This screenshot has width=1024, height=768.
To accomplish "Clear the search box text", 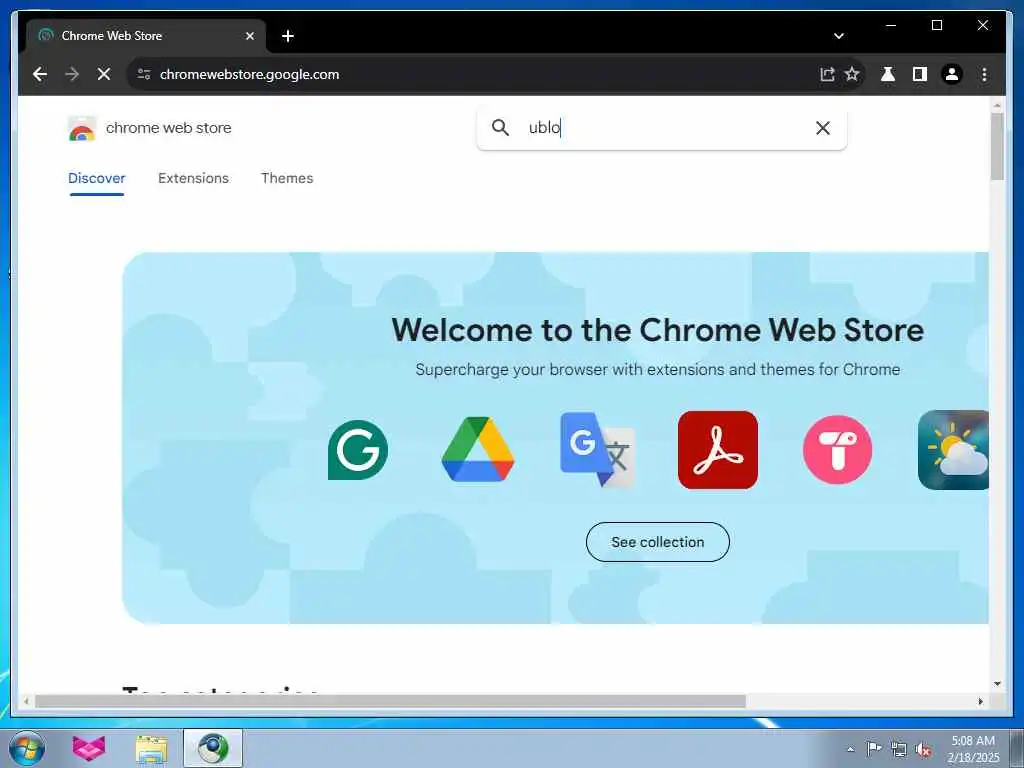I will (x=823, y=128).
